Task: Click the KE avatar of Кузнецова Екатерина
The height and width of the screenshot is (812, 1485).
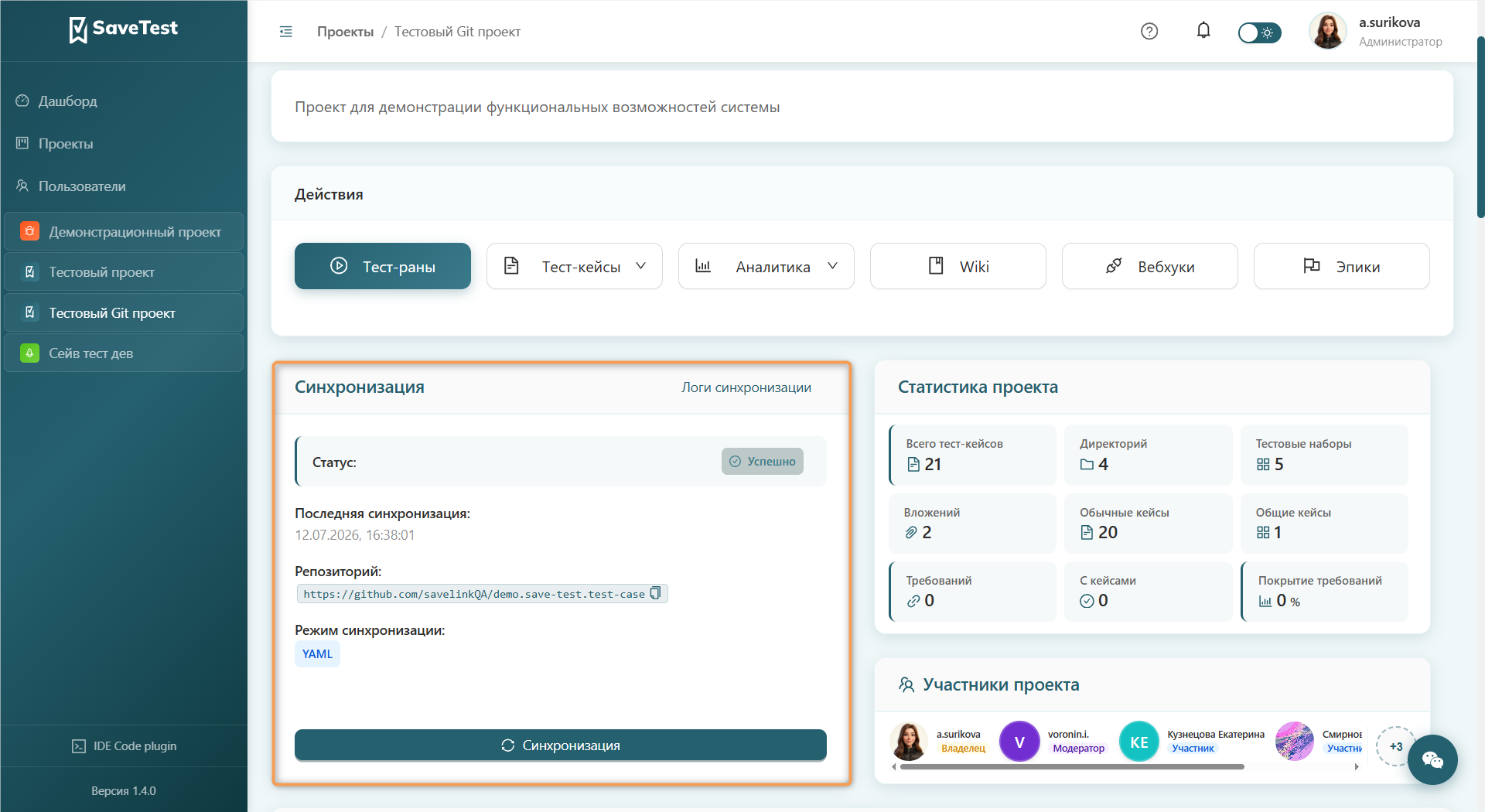Action: click(1139, 742)
